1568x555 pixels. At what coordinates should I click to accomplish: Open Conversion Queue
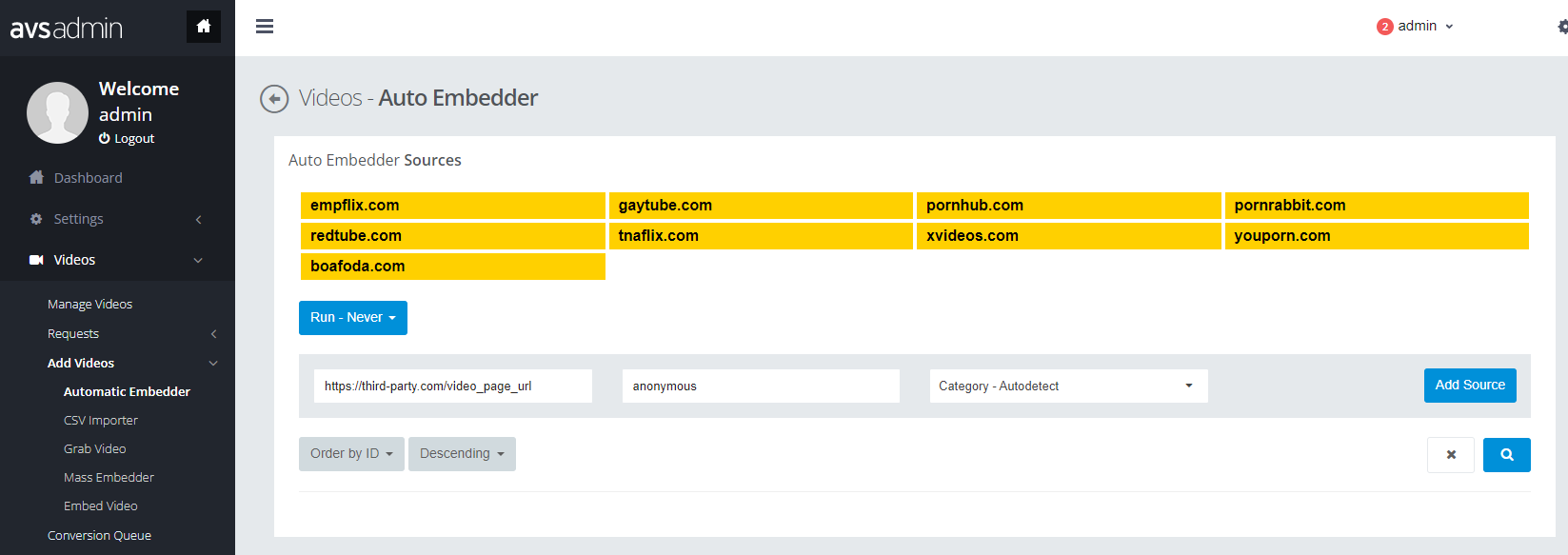pos(99,536)
